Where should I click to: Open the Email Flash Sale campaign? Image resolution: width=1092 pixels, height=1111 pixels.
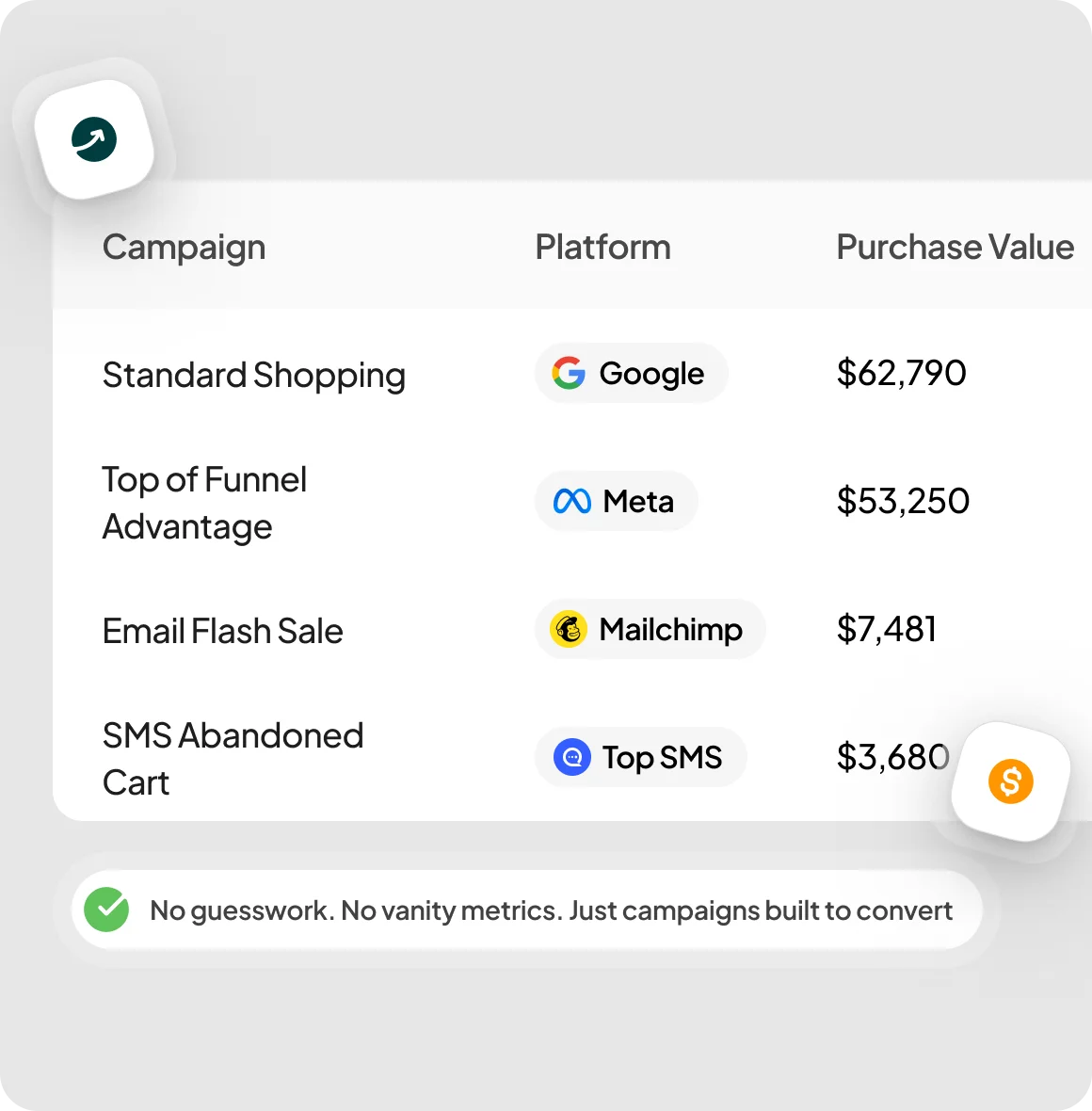(x=222, y=631)
